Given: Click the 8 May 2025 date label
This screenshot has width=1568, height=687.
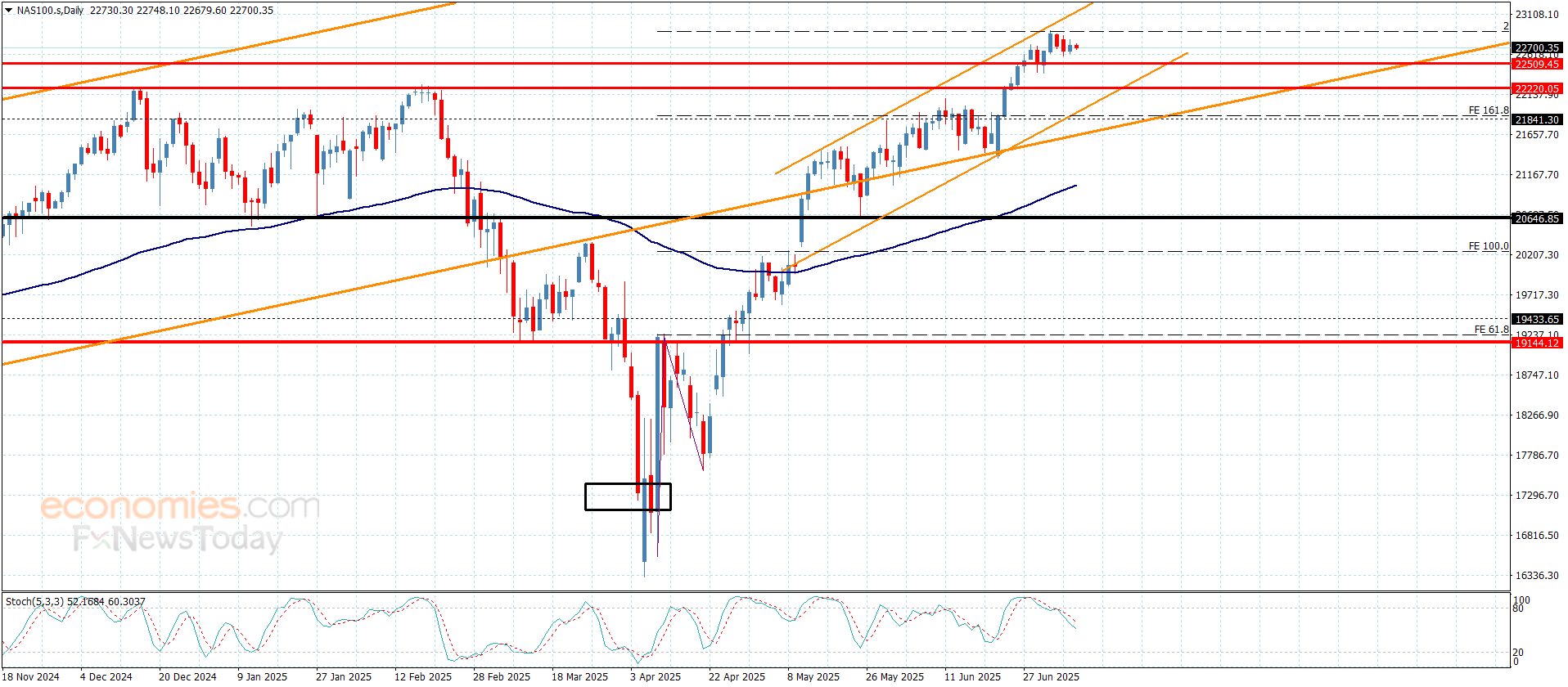Looking at the screenshot, I should (x=813, y=676).
